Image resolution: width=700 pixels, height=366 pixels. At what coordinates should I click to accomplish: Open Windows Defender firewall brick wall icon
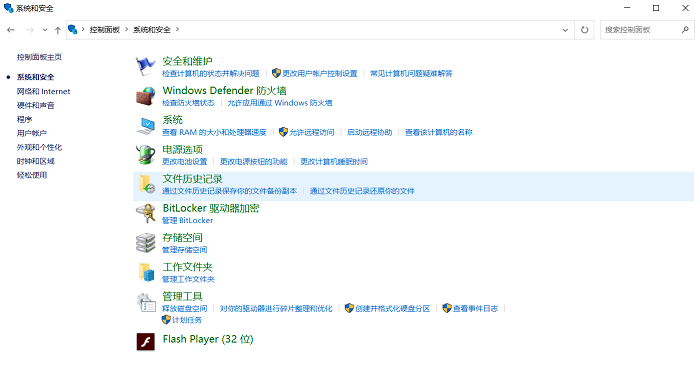pos(146,96)
